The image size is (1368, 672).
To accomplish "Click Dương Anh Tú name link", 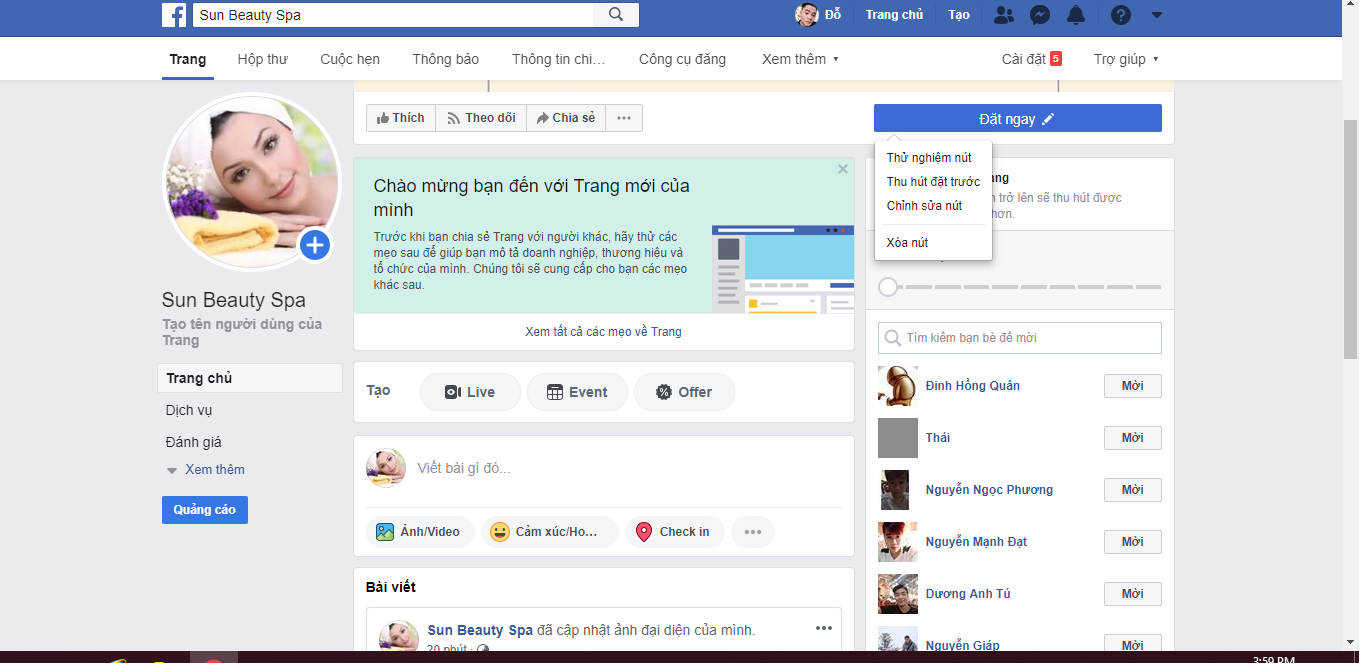I will tap(968, 594).
